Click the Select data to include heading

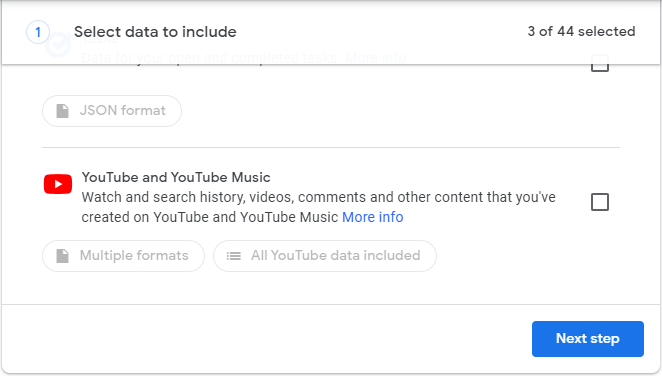[x=155, y=32]
